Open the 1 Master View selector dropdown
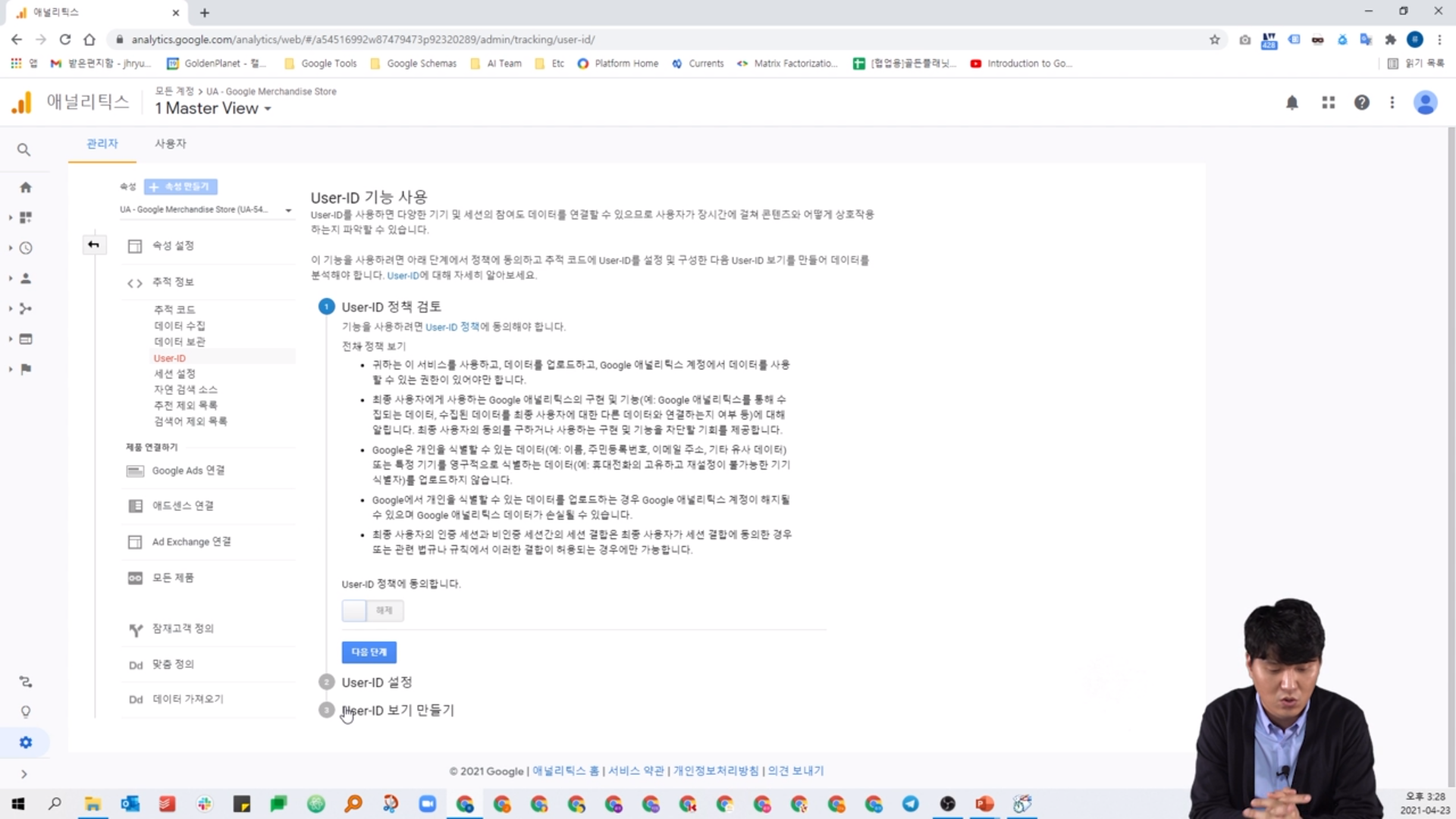 point(213,108)
